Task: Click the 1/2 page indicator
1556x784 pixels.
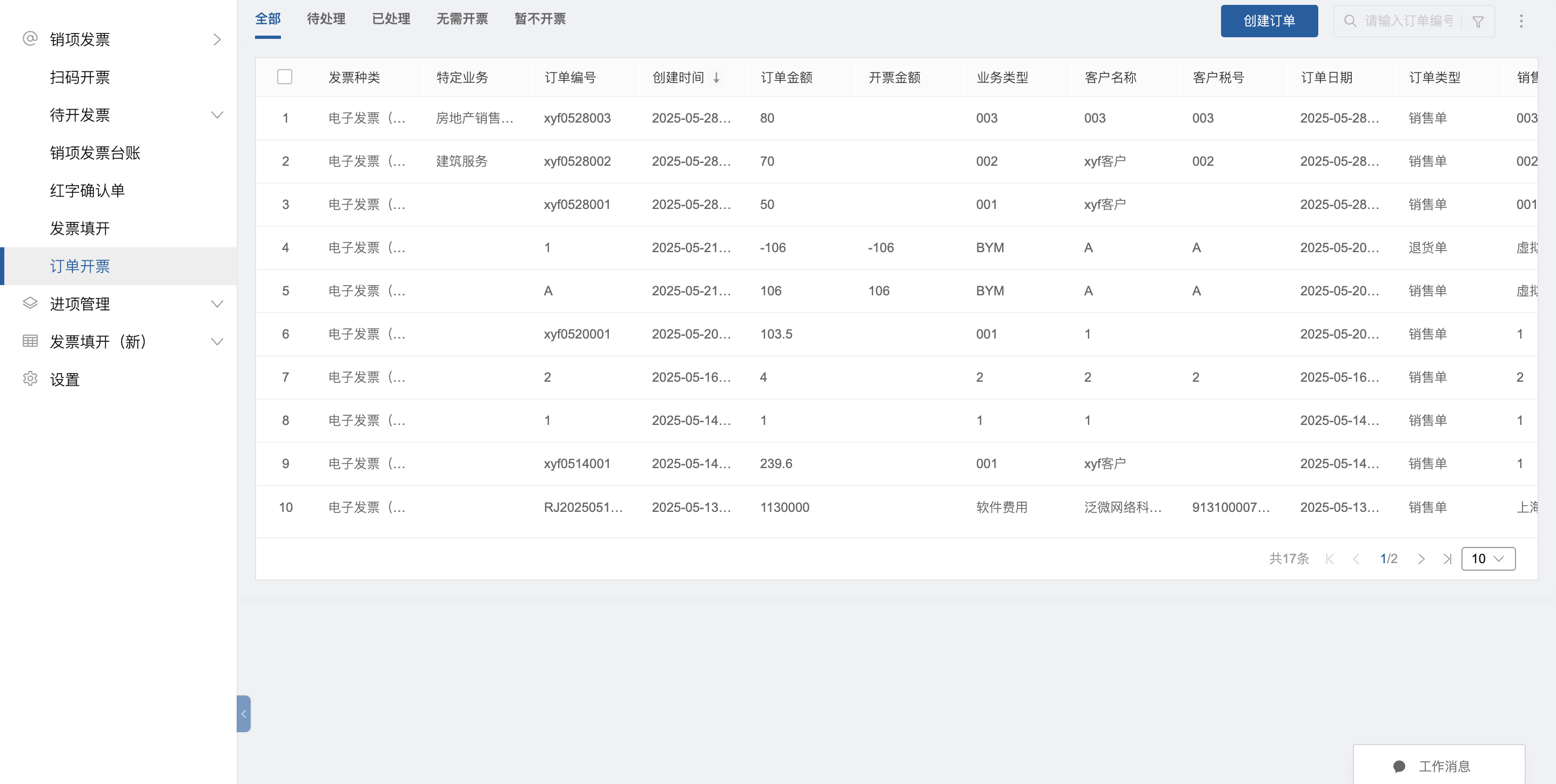Action: pyautogui.click(x=1389, y=559)
